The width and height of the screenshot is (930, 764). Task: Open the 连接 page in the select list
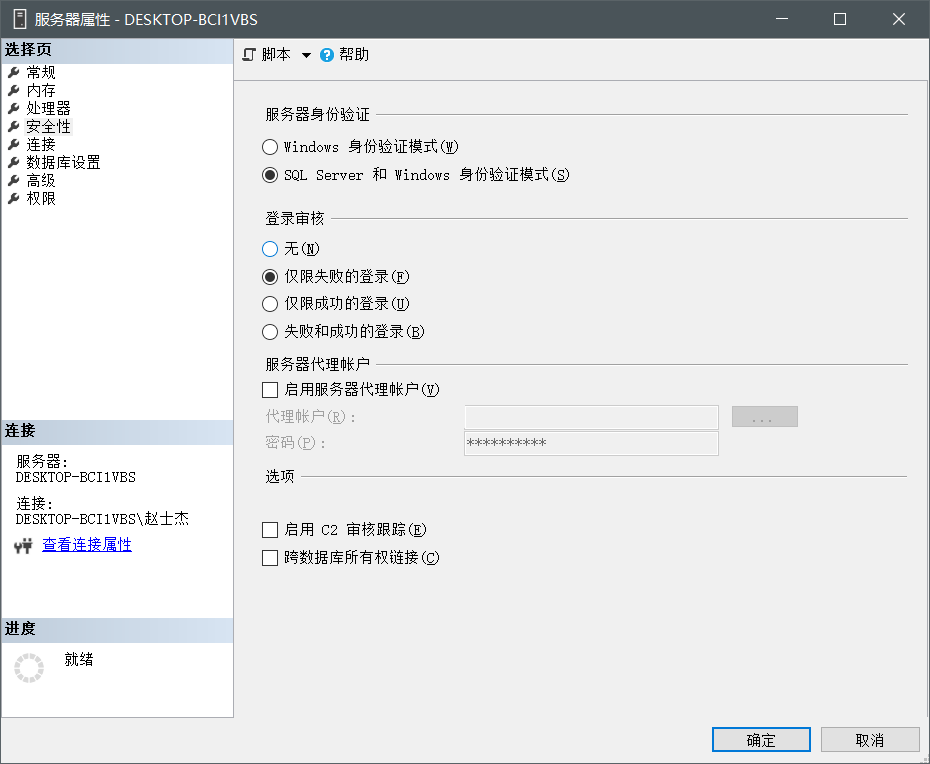41,144
